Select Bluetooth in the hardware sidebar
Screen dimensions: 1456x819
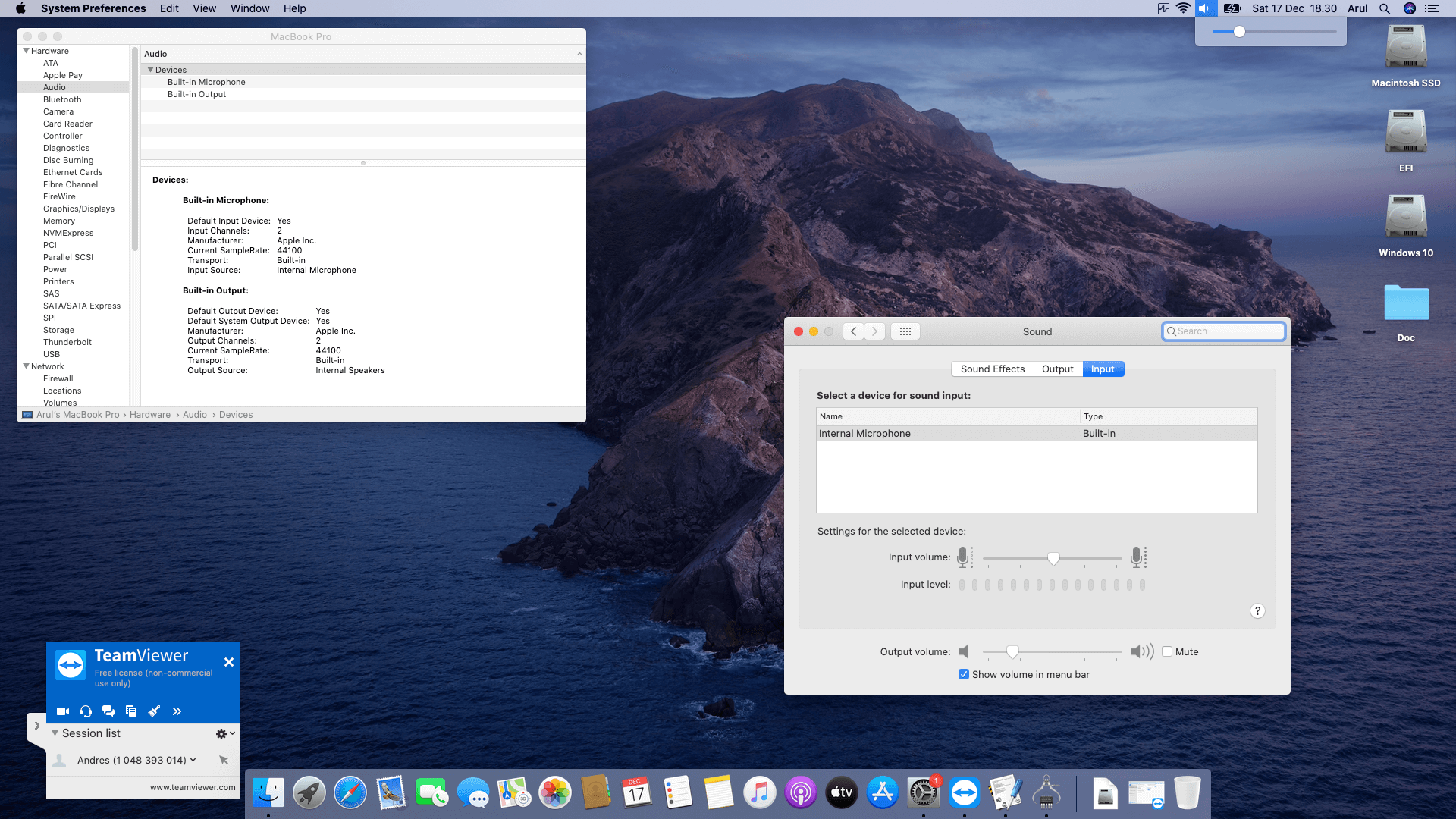62,99
